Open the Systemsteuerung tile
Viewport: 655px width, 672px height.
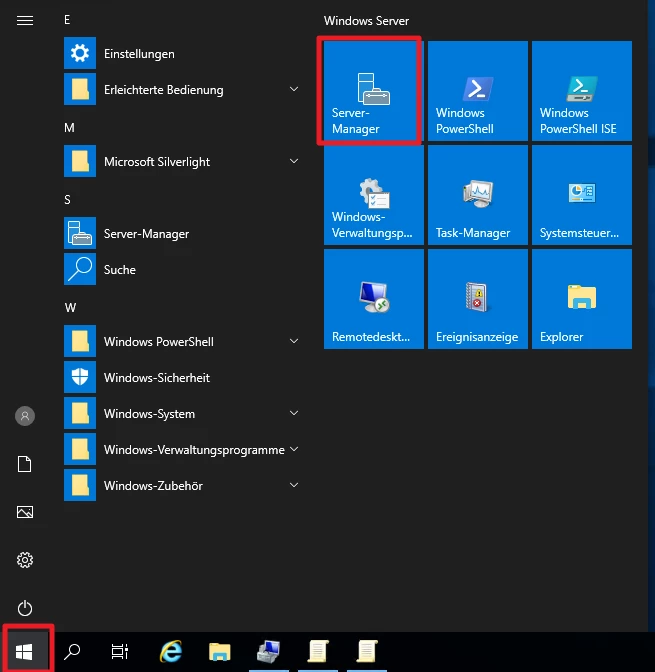pyautogui.click(x=581, y=195)
